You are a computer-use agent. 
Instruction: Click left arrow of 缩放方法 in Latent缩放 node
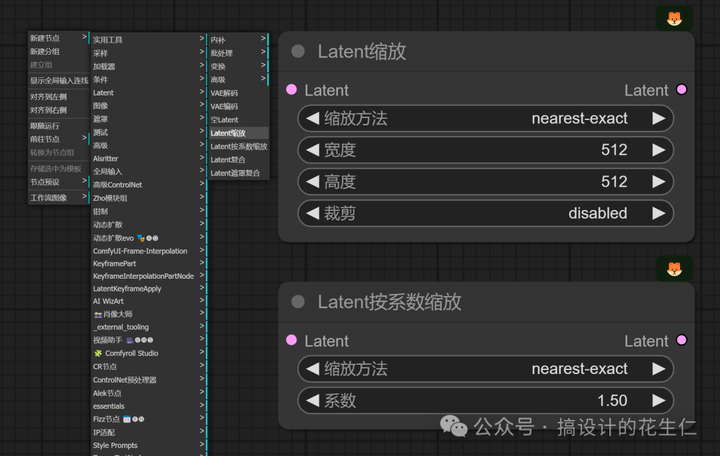[x=313, y=118]
